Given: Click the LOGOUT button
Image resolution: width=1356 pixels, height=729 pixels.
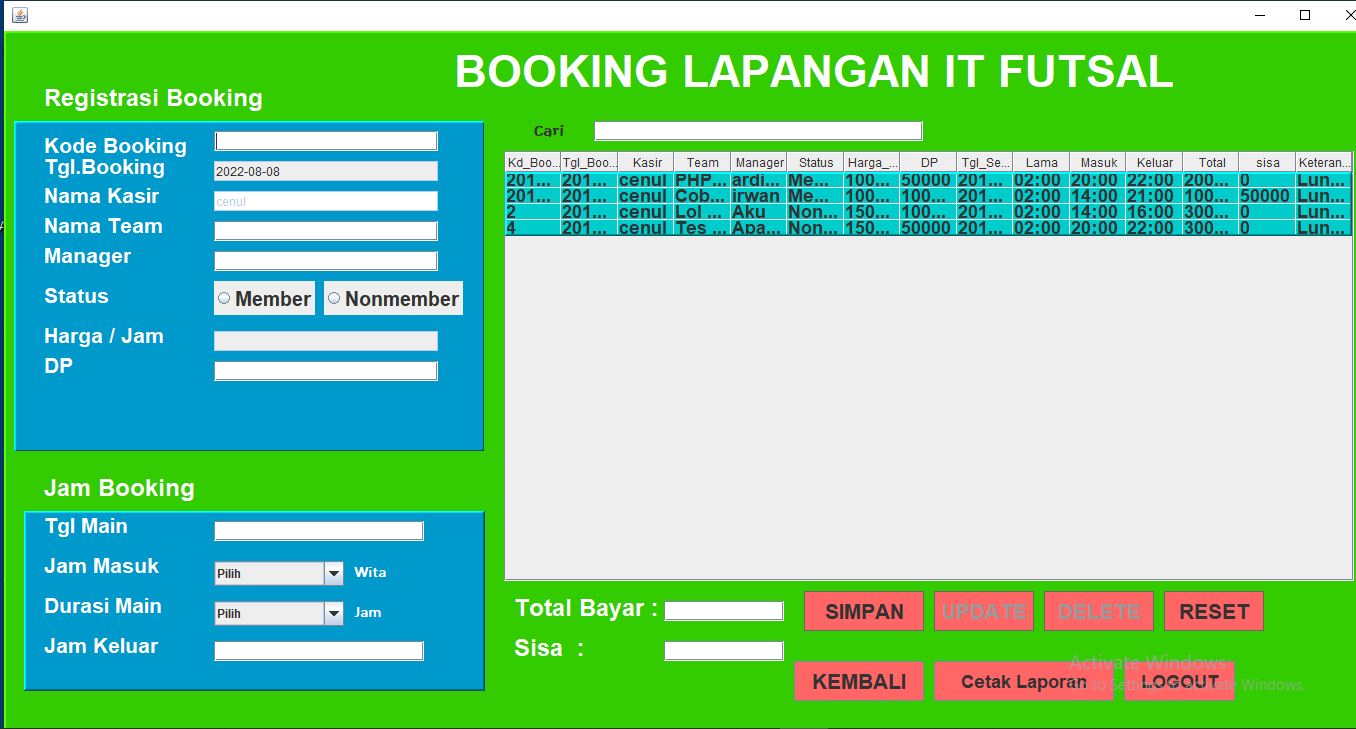Looking at the screenshot, I should pos(1179,681).
